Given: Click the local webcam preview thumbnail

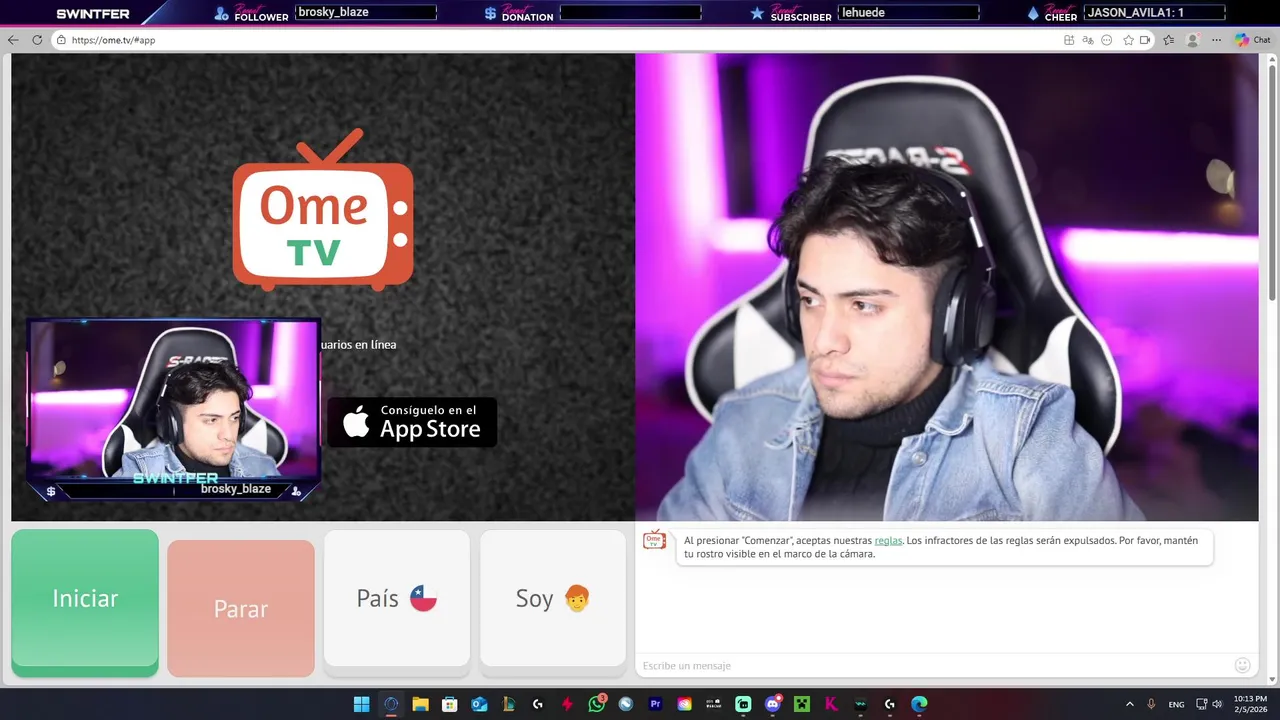Looking at the screenshot, I should point(173,409).
